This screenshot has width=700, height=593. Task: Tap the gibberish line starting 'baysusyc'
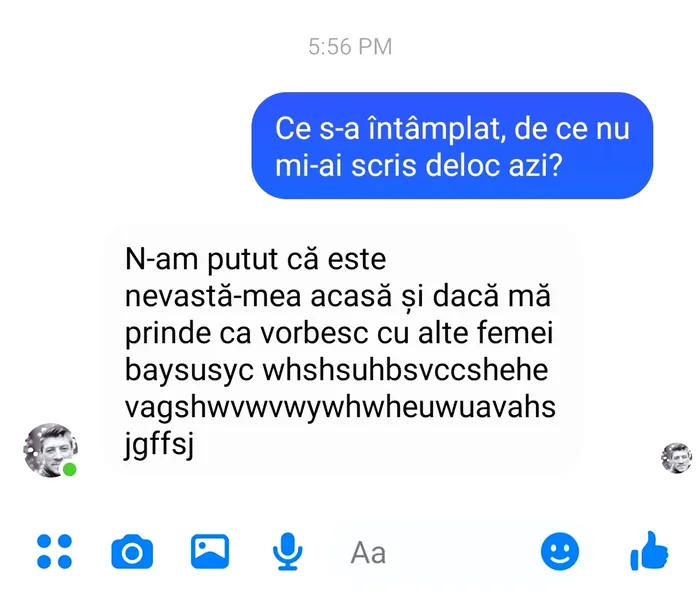[337, 370]
